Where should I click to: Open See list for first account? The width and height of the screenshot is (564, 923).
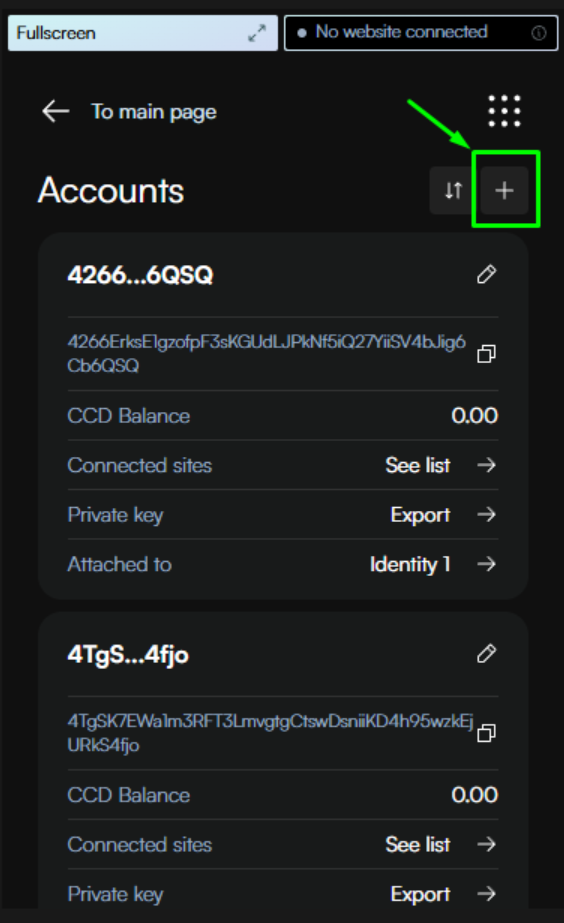point(440,465)
